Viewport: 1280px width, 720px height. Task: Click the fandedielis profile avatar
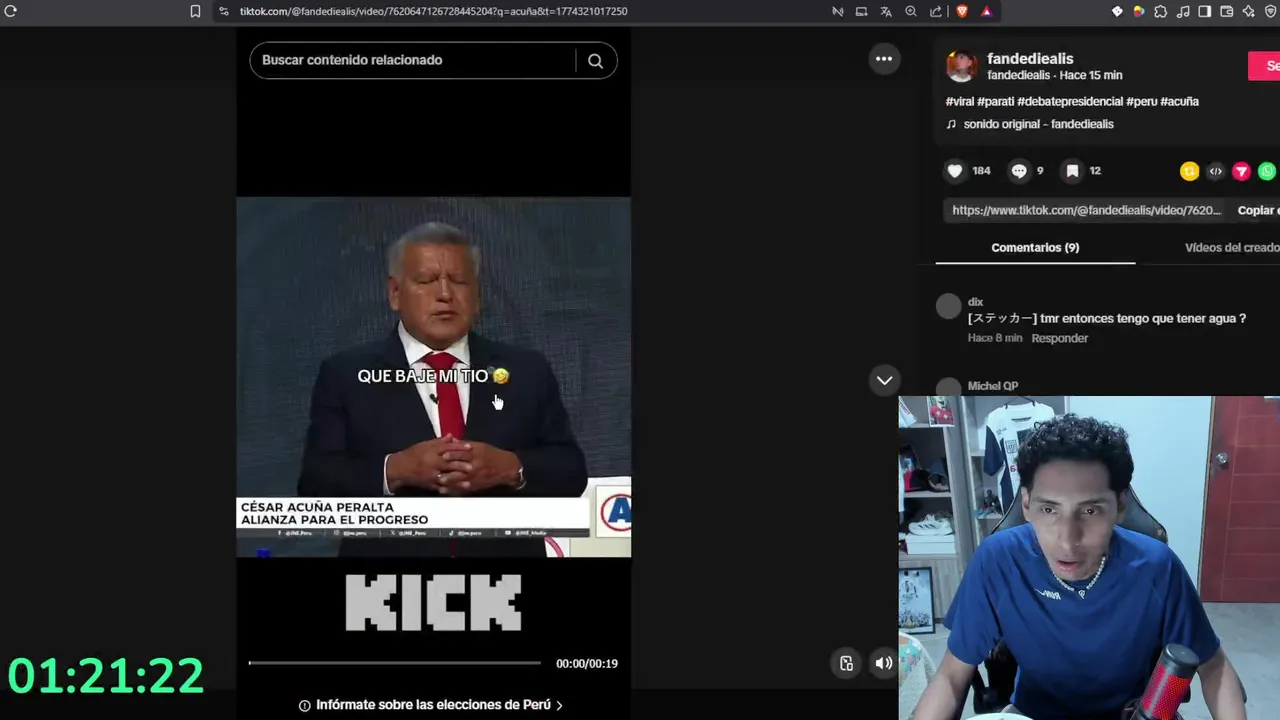pyautogui.click(x=962, y=66)
